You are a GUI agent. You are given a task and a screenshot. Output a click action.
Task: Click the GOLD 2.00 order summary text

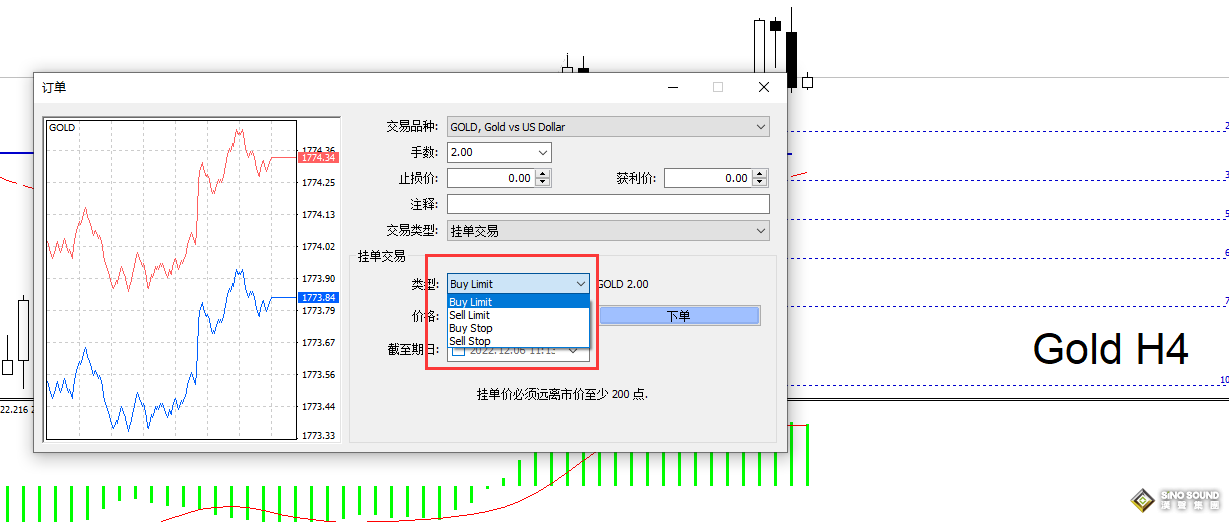click(x=623, y=284)
